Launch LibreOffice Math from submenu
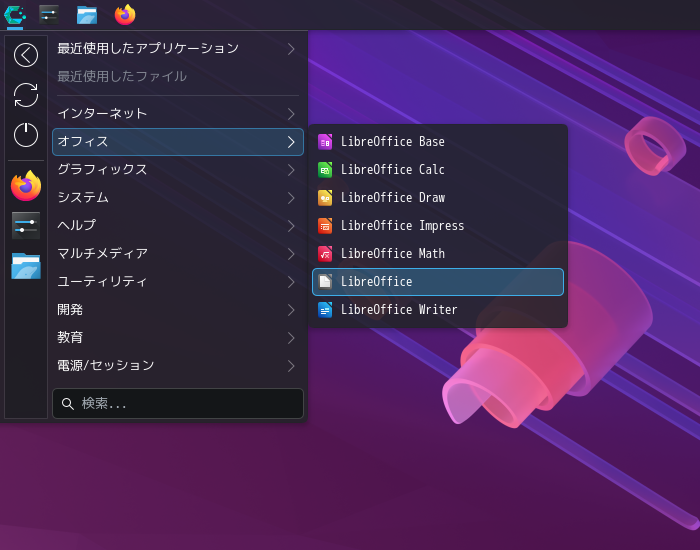The height and width of the screenshot is (550, 700). click(x=438, y=254)
